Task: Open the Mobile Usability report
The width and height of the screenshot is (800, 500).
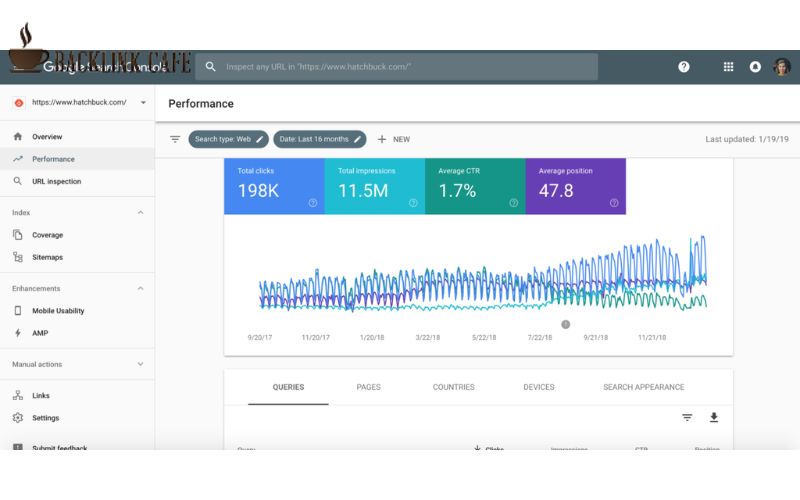Action: [78, 311]
